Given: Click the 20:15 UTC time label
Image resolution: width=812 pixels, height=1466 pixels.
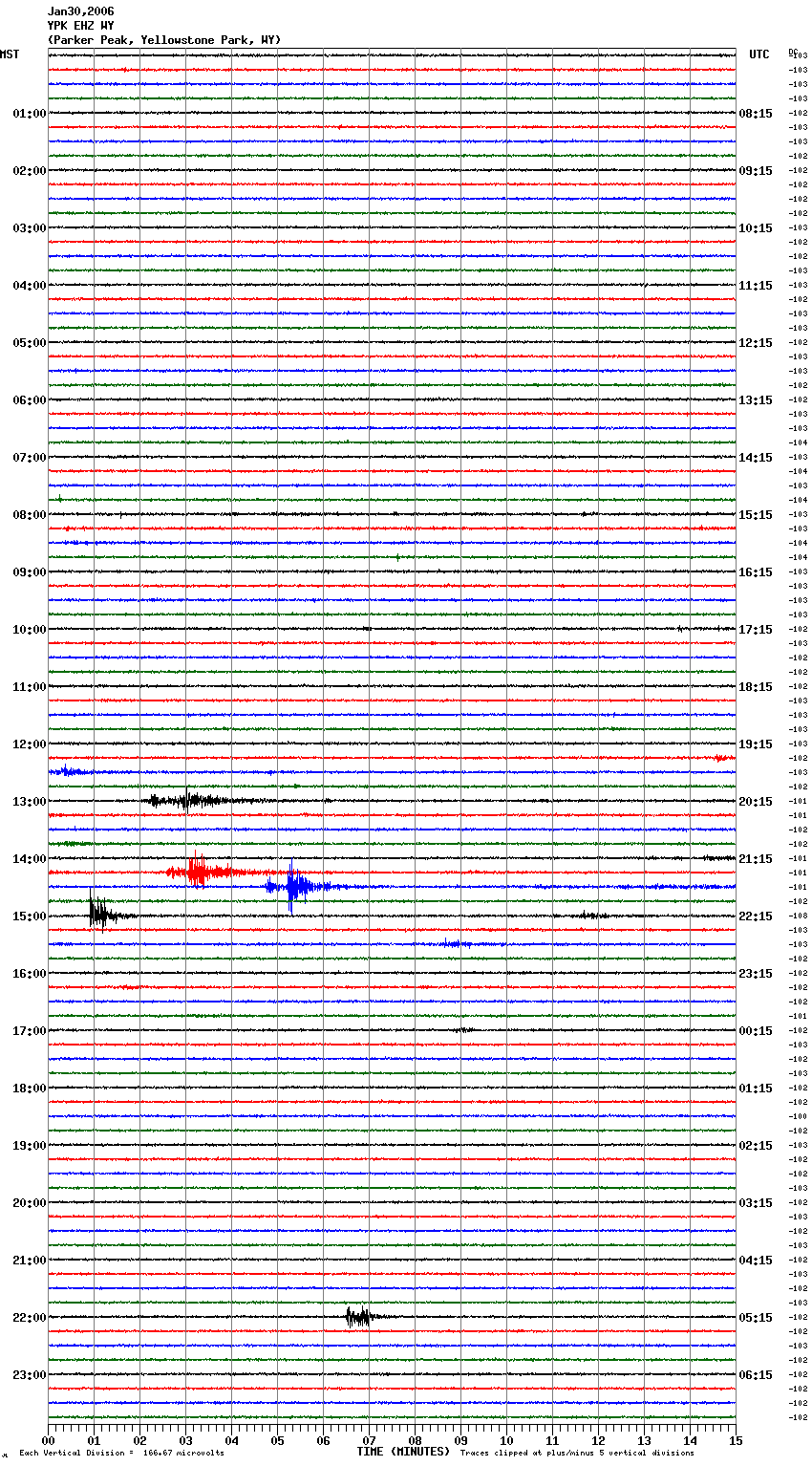Looking at the screenshot, I should pyautogui.click(x=756, y=802).
